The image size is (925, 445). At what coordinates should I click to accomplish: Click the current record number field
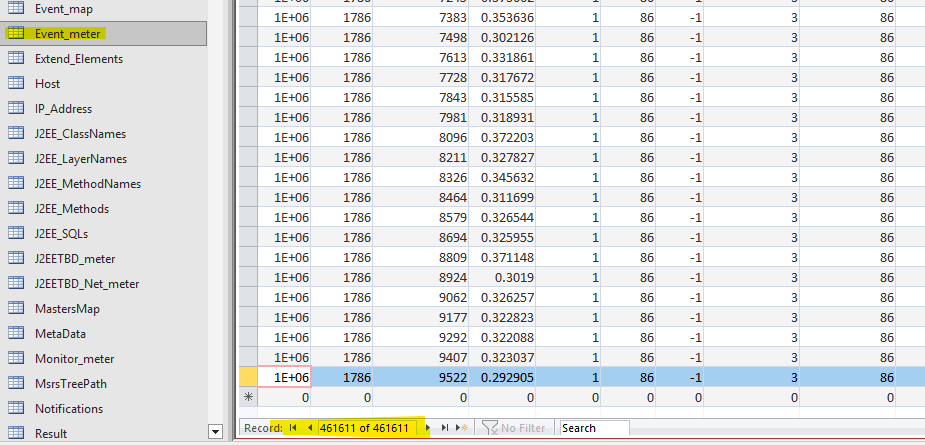pyautogui.click(x=366, y=428)
